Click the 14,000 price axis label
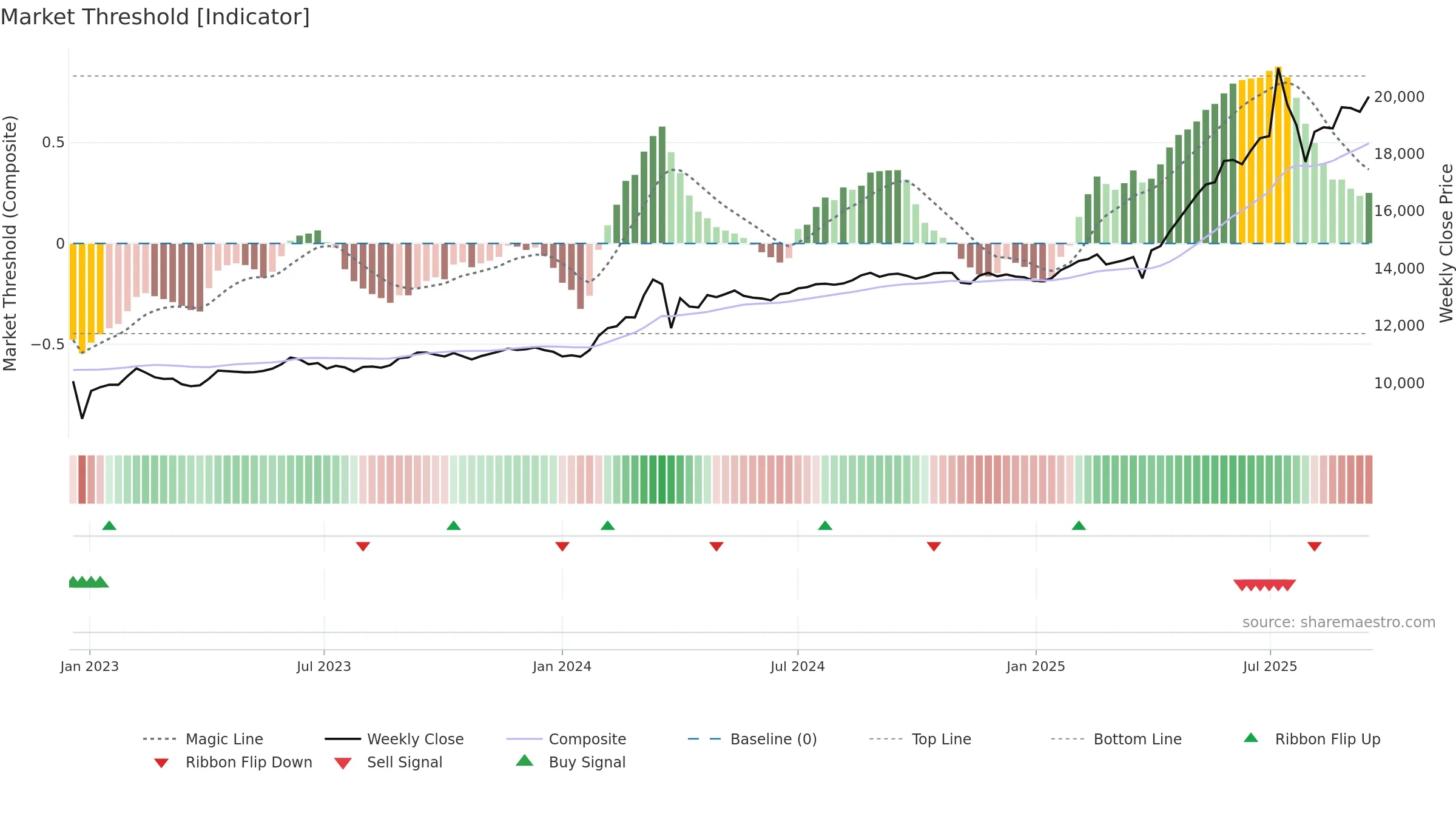Viewport: 1456px width, 819px height. (1400, 269)
